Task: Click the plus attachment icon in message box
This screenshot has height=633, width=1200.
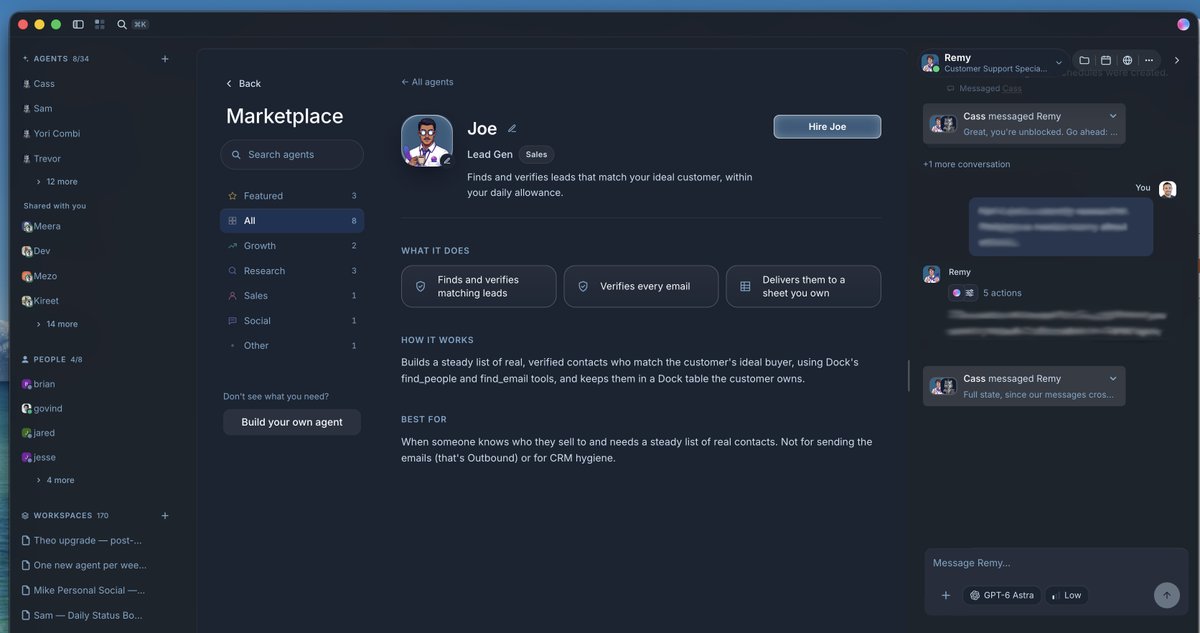Action: click(945, 595)
